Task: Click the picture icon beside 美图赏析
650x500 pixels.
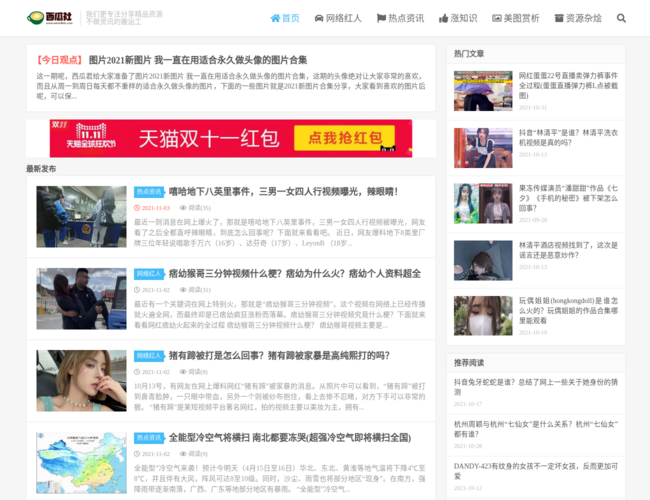Action: pos(497,18)
